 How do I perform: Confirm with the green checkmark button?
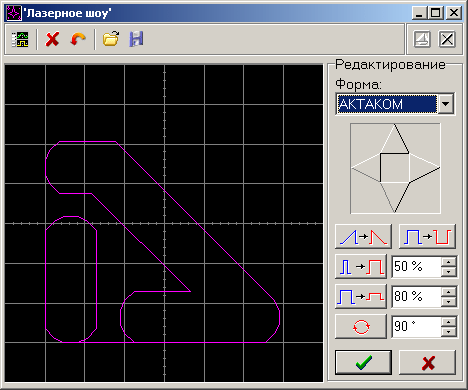point(363,362)
